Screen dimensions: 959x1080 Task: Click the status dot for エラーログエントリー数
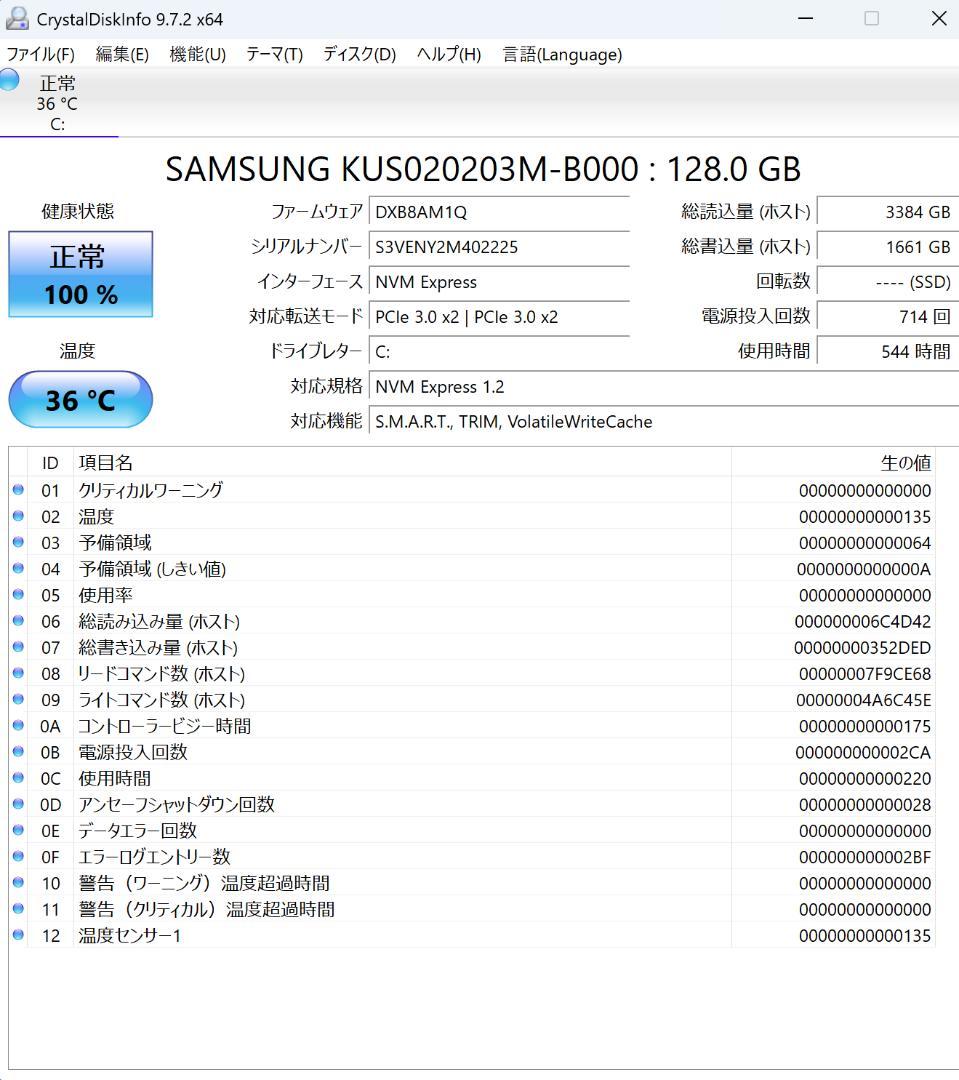(19, 856)
